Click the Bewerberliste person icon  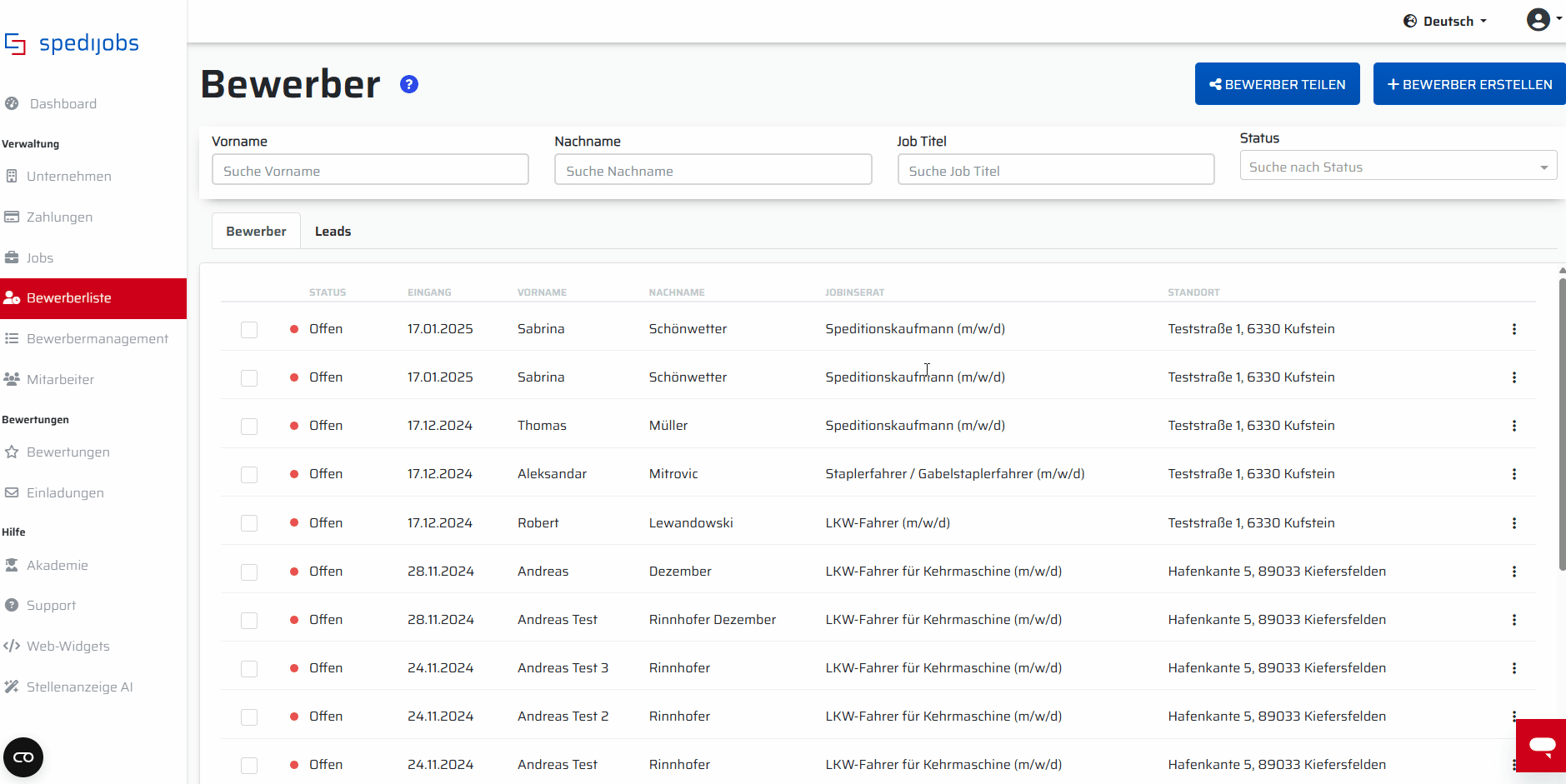click(12, 297)
